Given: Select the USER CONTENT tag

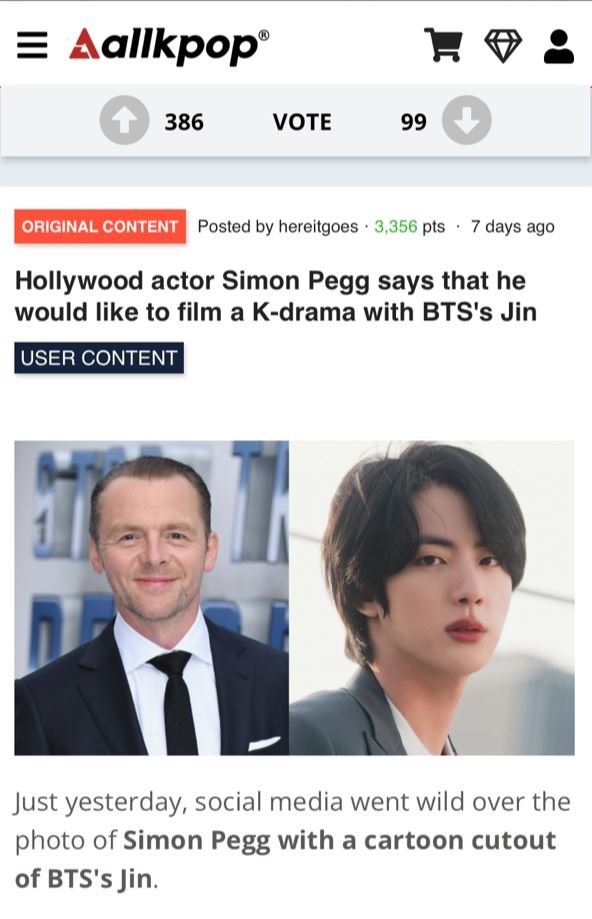Looking at the screenshot, I should coord(99,358).
